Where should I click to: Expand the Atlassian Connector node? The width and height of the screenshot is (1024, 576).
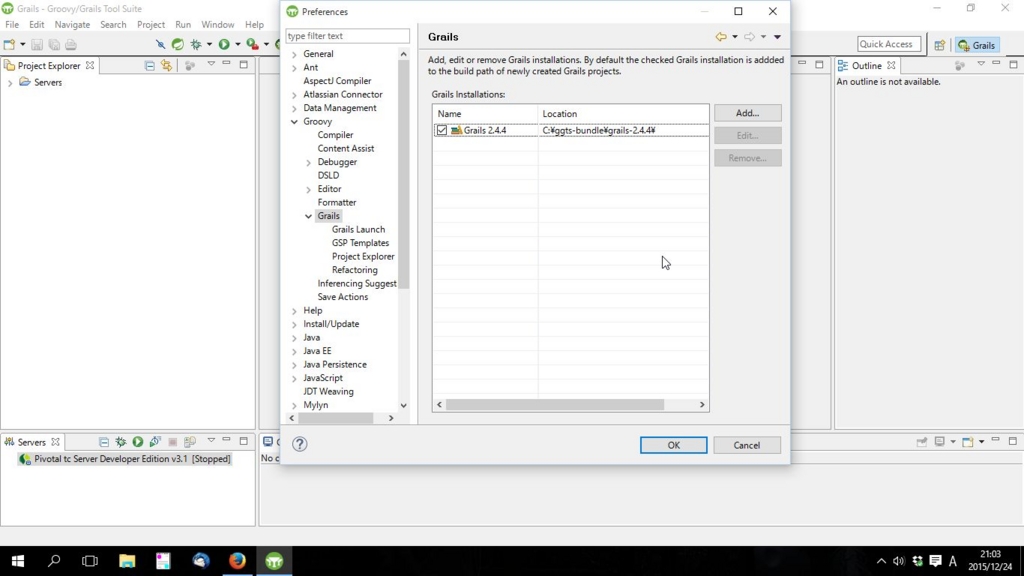[x=294, y=95]
